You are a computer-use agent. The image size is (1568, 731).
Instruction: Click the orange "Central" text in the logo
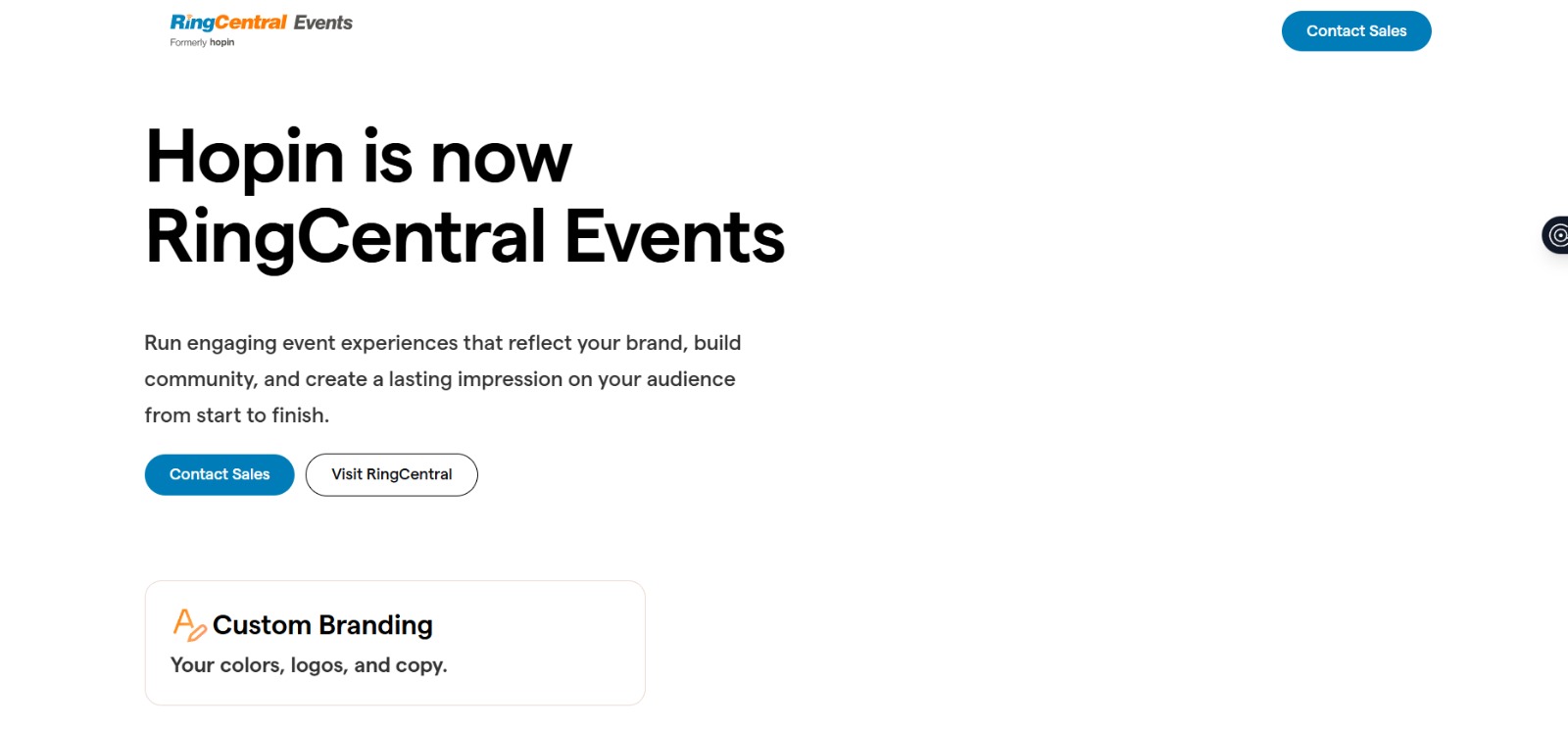pyautogui.click(x=251, y=23)
